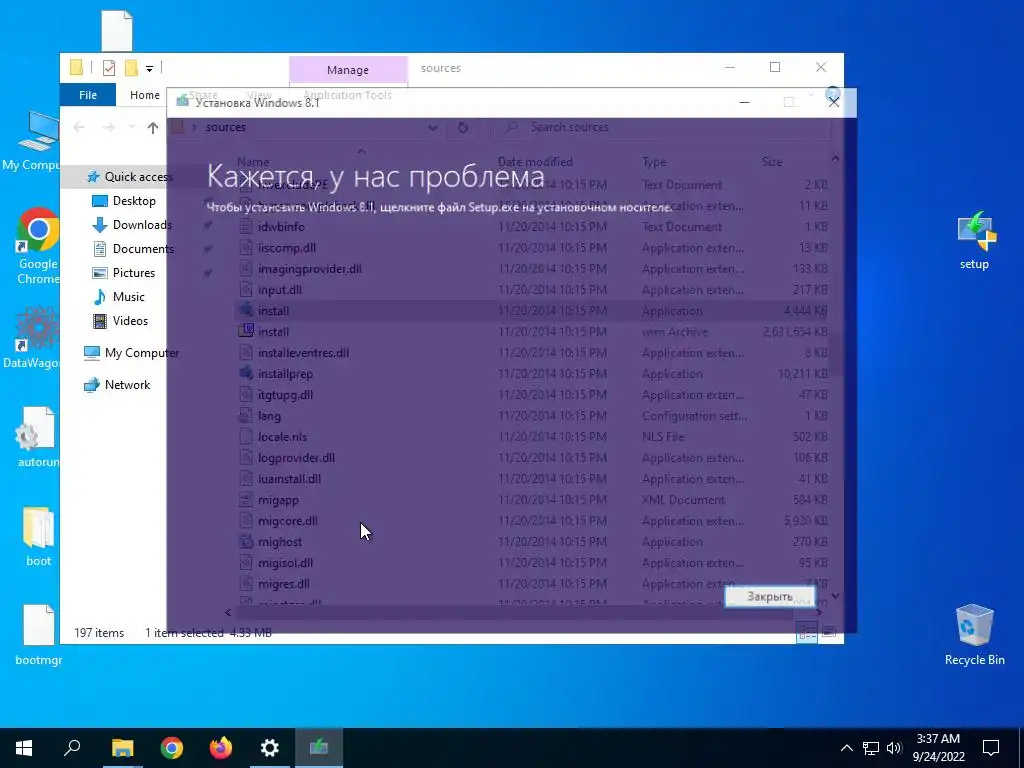The image size is (1024, 768).
Task: Select the Recycle Bin desktop icon
Action: click(x=974, y=635)
